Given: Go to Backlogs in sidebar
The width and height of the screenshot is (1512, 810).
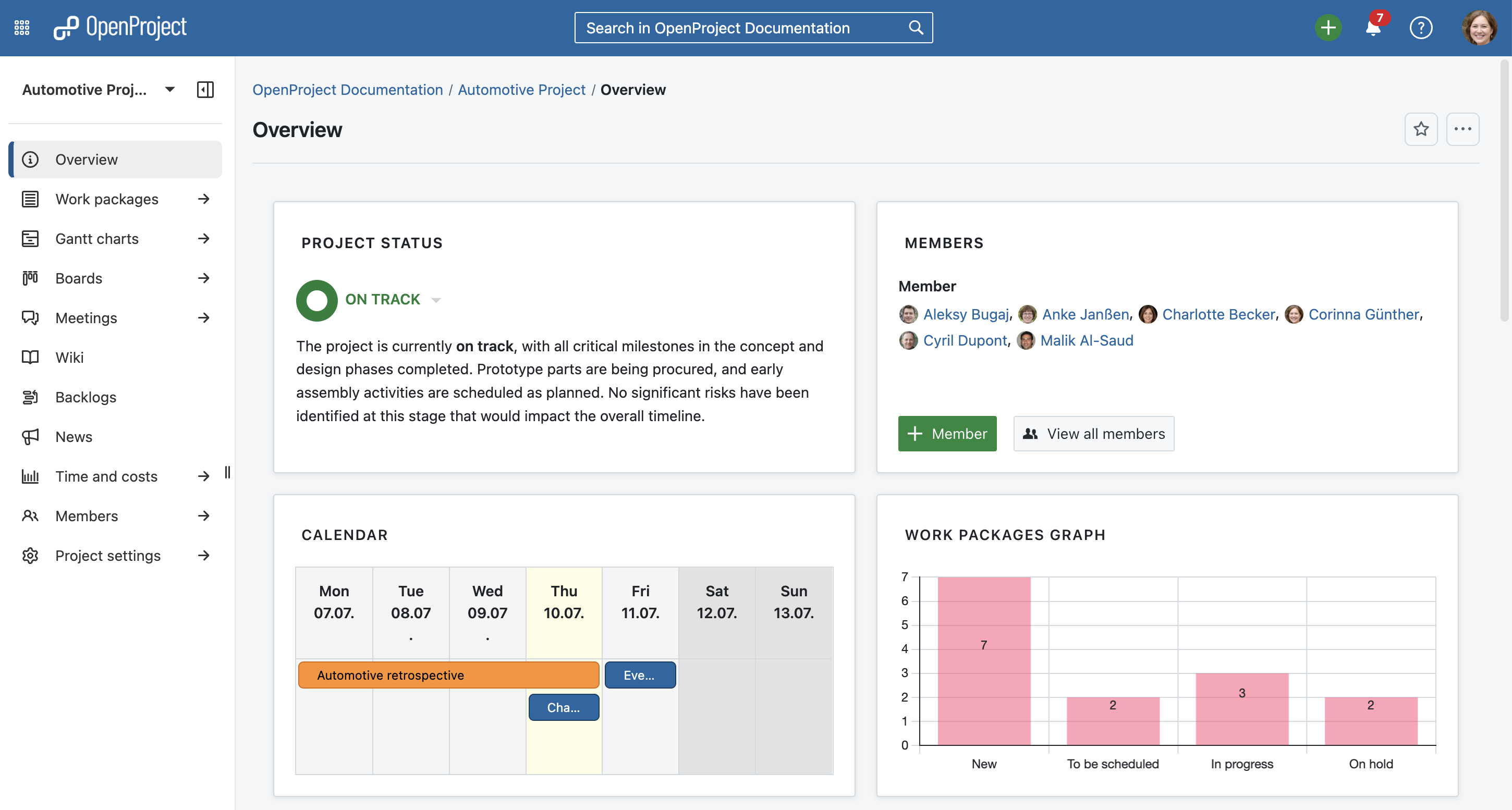Looking at the screenshot, I should (86, 397).
